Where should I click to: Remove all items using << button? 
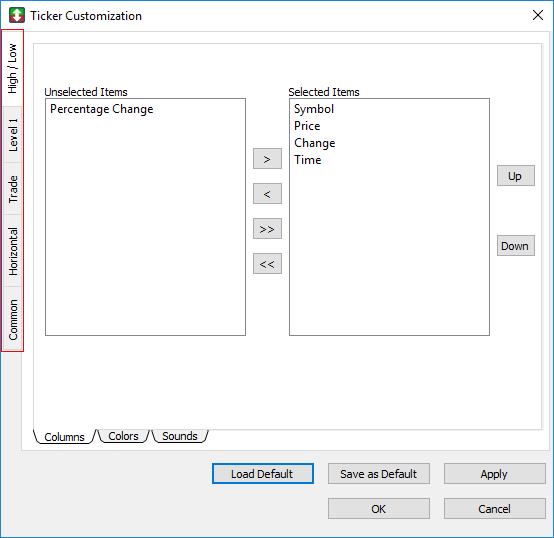tap(267, 264)
